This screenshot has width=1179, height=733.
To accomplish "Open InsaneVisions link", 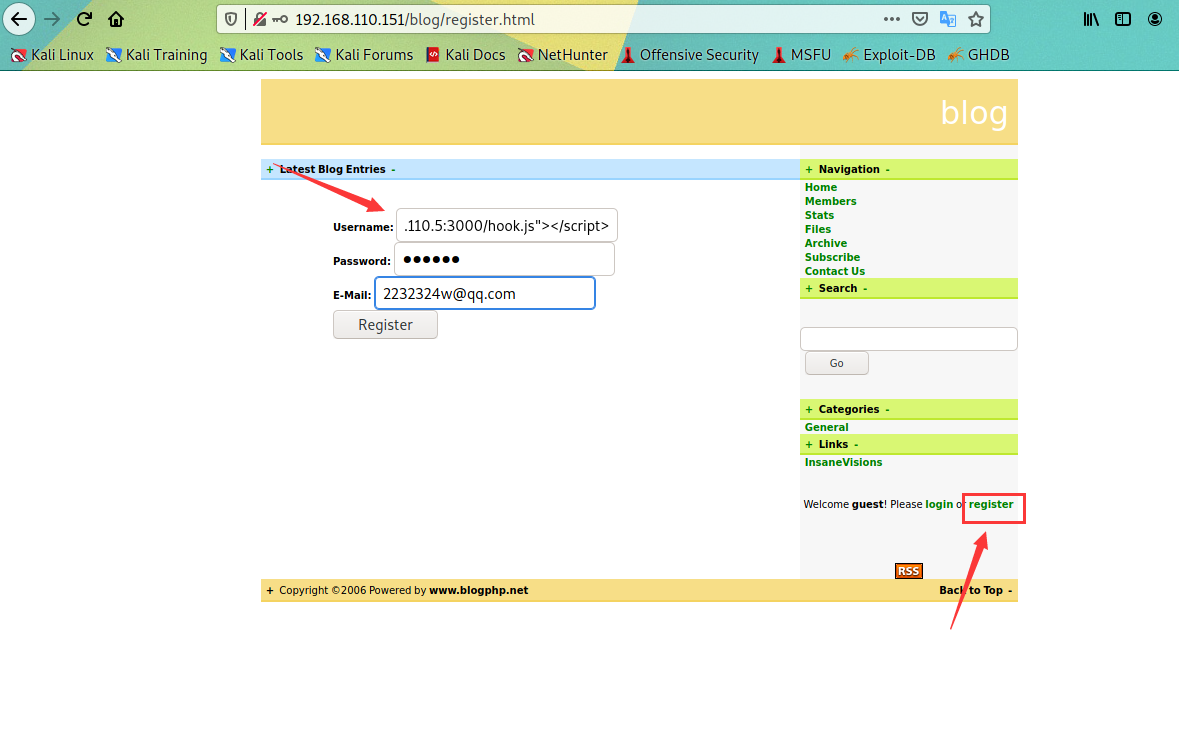I will (843, 462).
